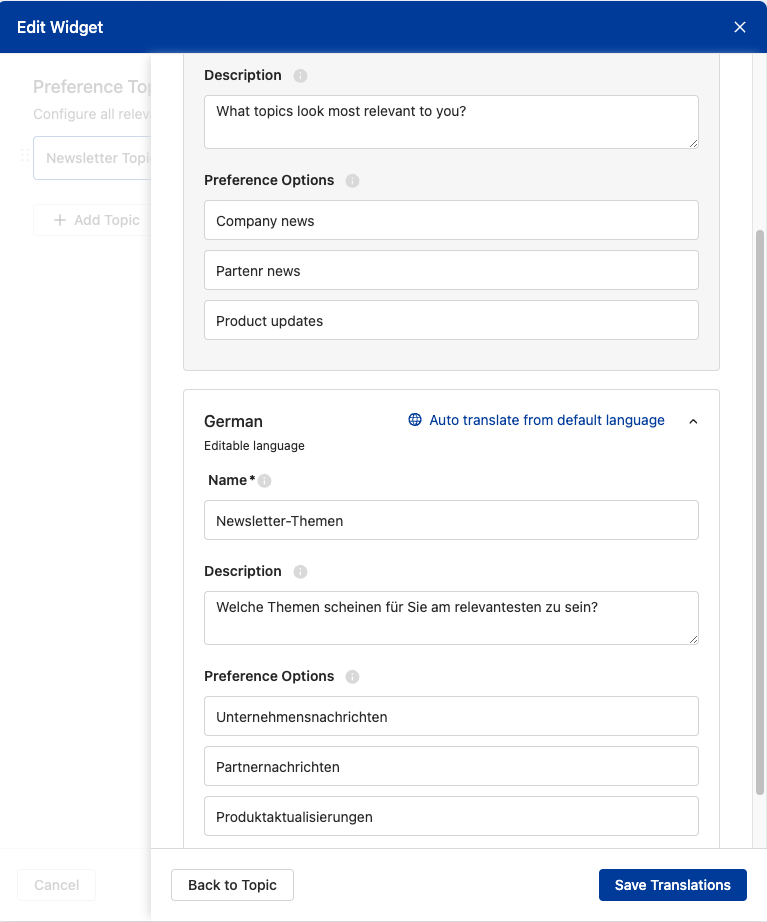The image size is (767, 922).
Task: Click the Add Topic button
Action: click(x=96, y=220)
